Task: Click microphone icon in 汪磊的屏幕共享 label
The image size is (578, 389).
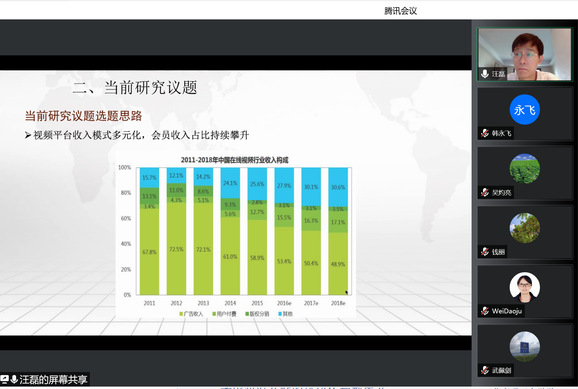Action: click(14, 379)
